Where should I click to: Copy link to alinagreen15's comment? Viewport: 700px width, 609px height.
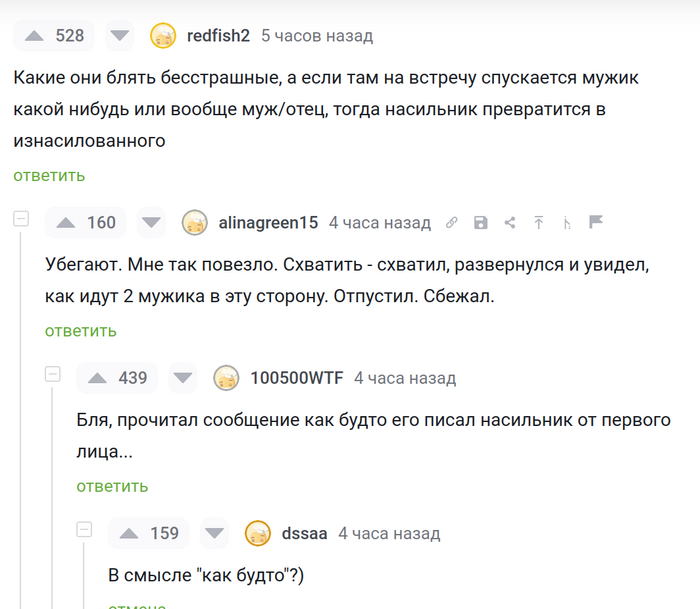pyautogui.click(x=452, y=223)
